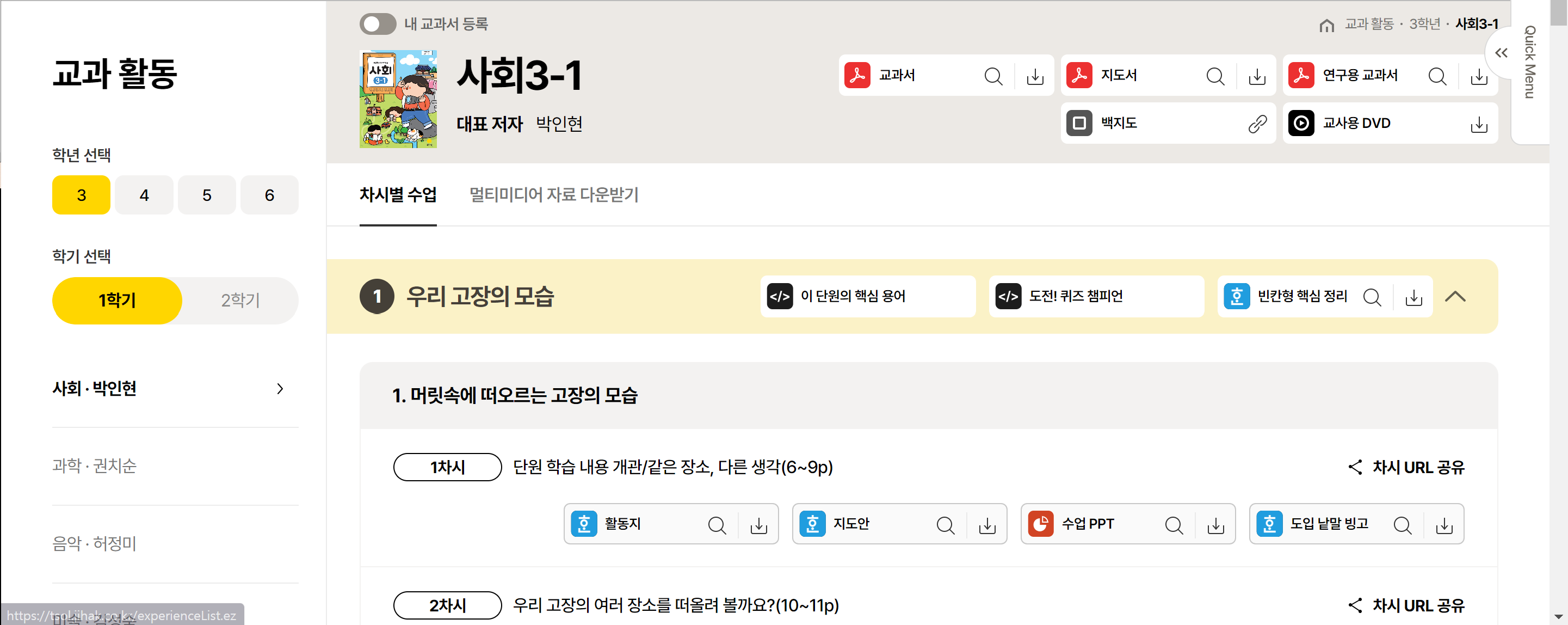This screenshot has height=625, width=1568.
Task: Preview the 도입 낱말 빙고 file
Action: click(1403, 524)
